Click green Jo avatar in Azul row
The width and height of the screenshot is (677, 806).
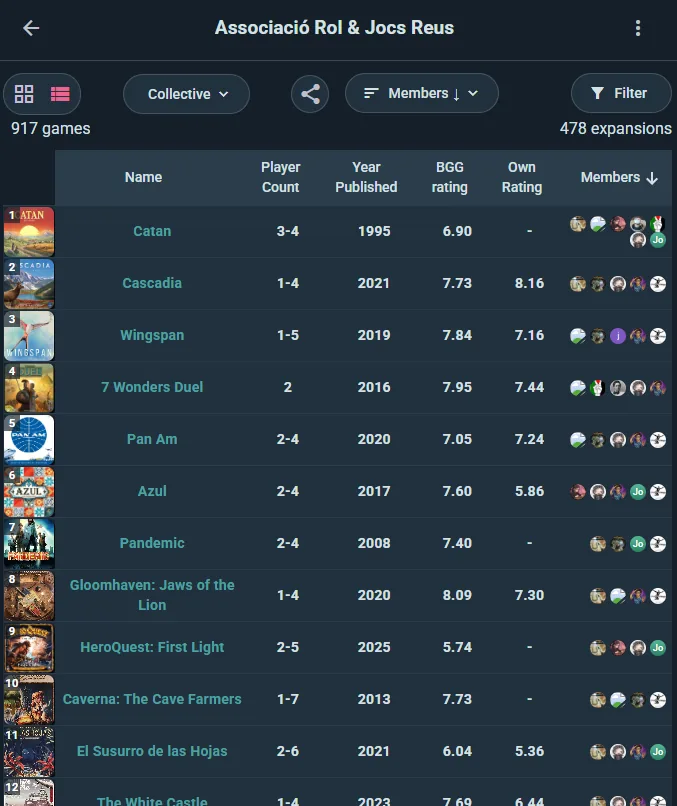click(x=638, y=492)
